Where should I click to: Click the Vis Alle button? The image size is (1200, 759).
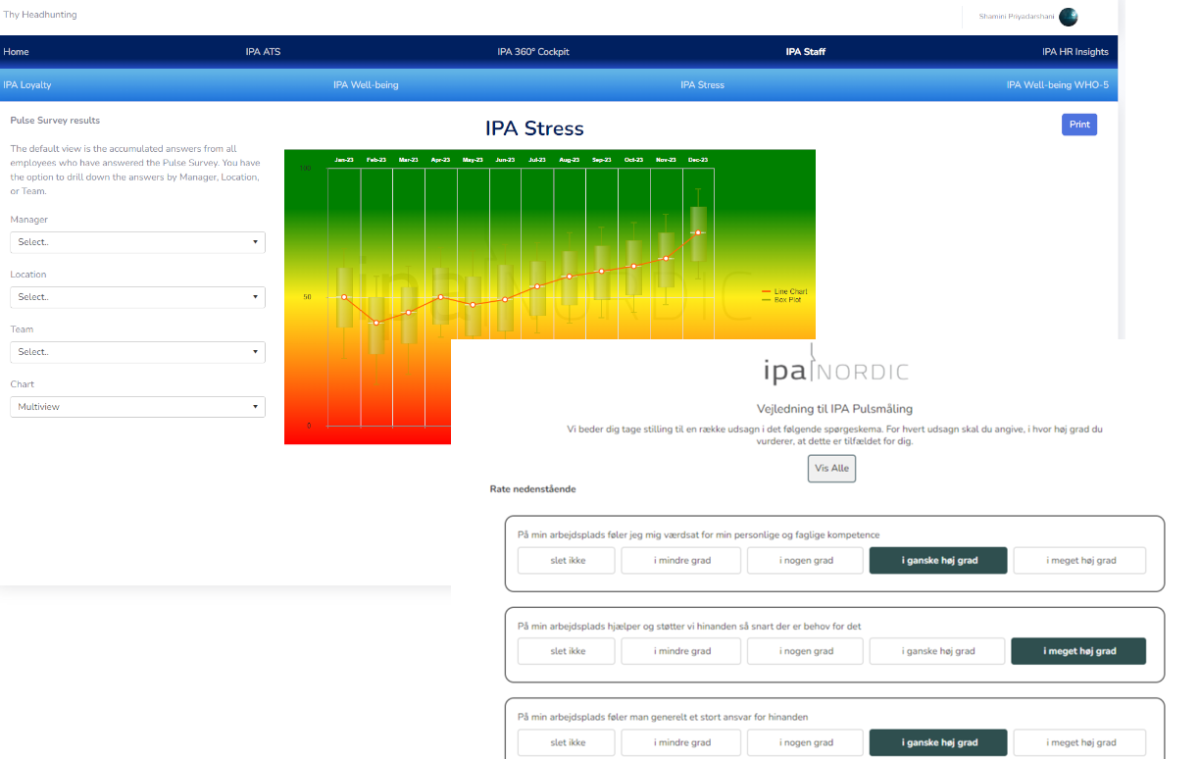831,468
